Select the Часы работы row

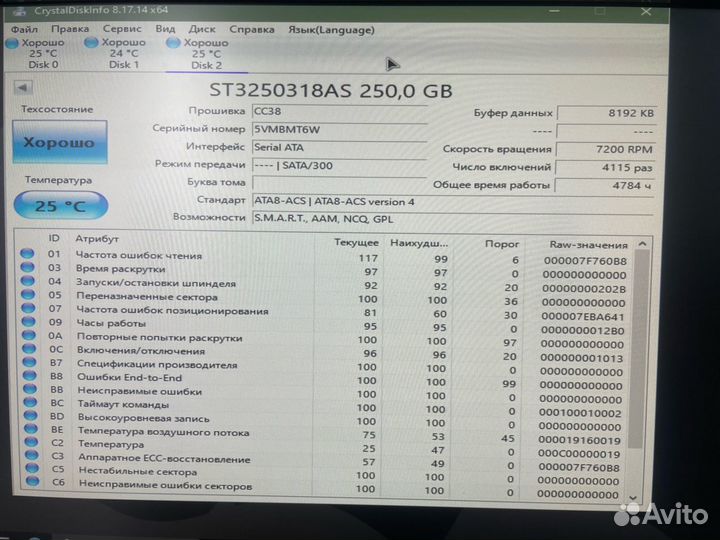click(x=324, y=325)
